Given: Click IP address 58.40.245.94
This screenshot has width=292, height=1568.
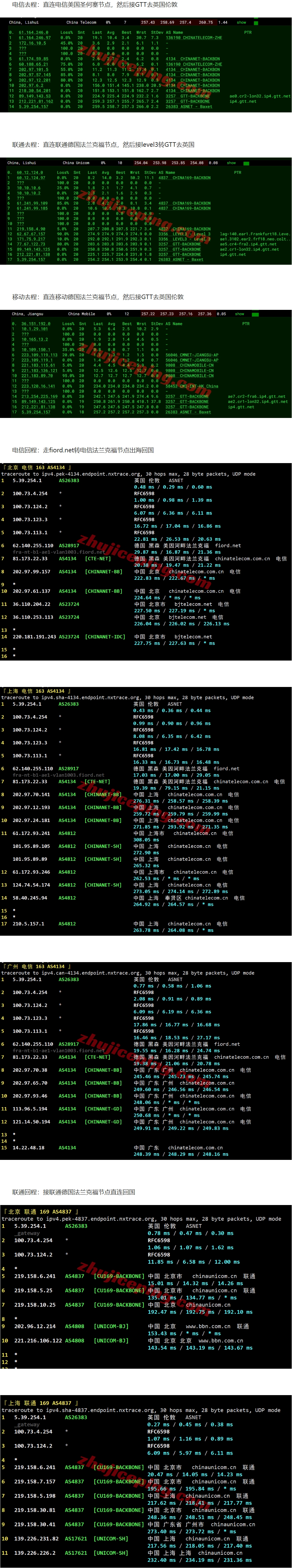Looking at the screenshot, I should pyautogui.click(x=30, y=898).
